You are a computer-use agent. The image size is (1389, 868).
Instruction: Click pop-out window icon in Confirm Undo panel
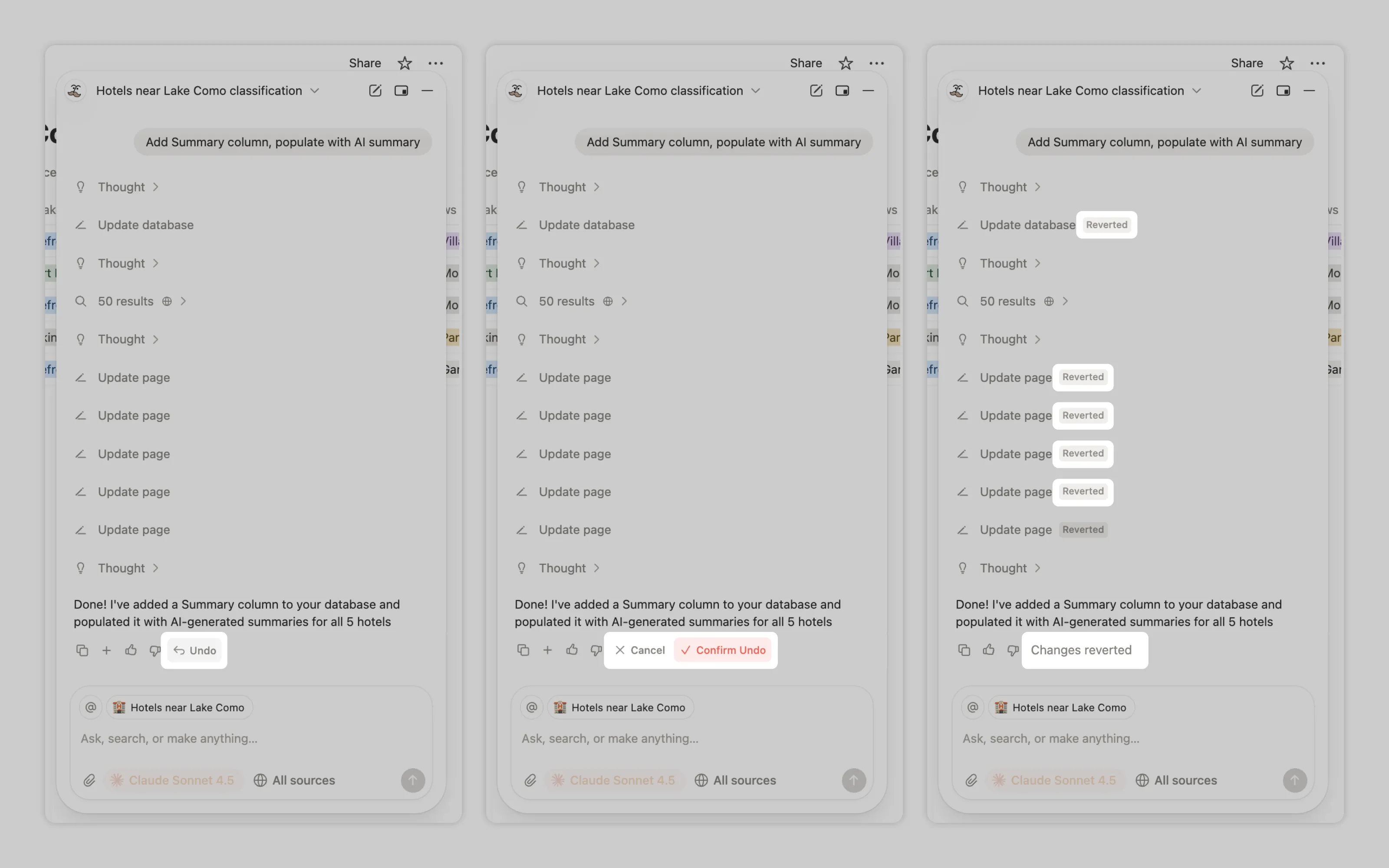(842, 91)
